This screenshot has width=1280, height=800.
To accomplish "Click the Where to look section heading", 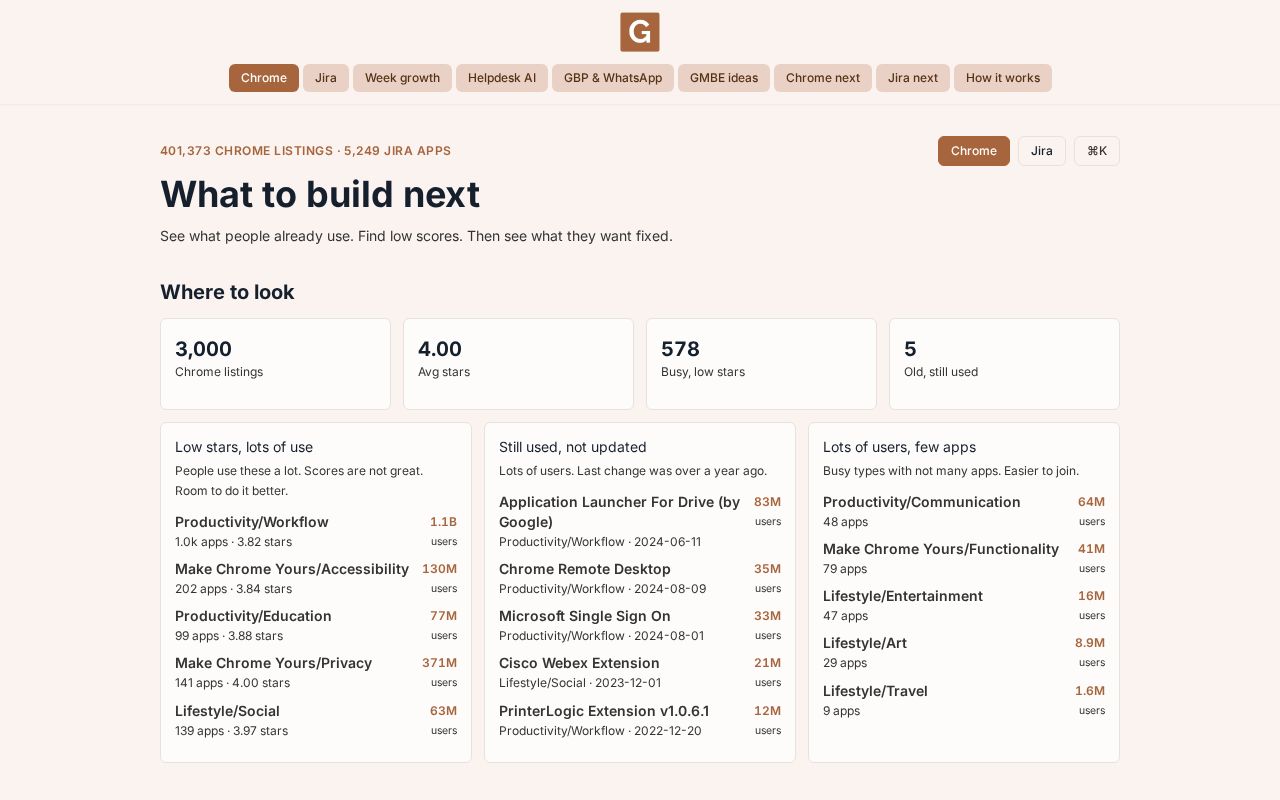I will 227,292.
